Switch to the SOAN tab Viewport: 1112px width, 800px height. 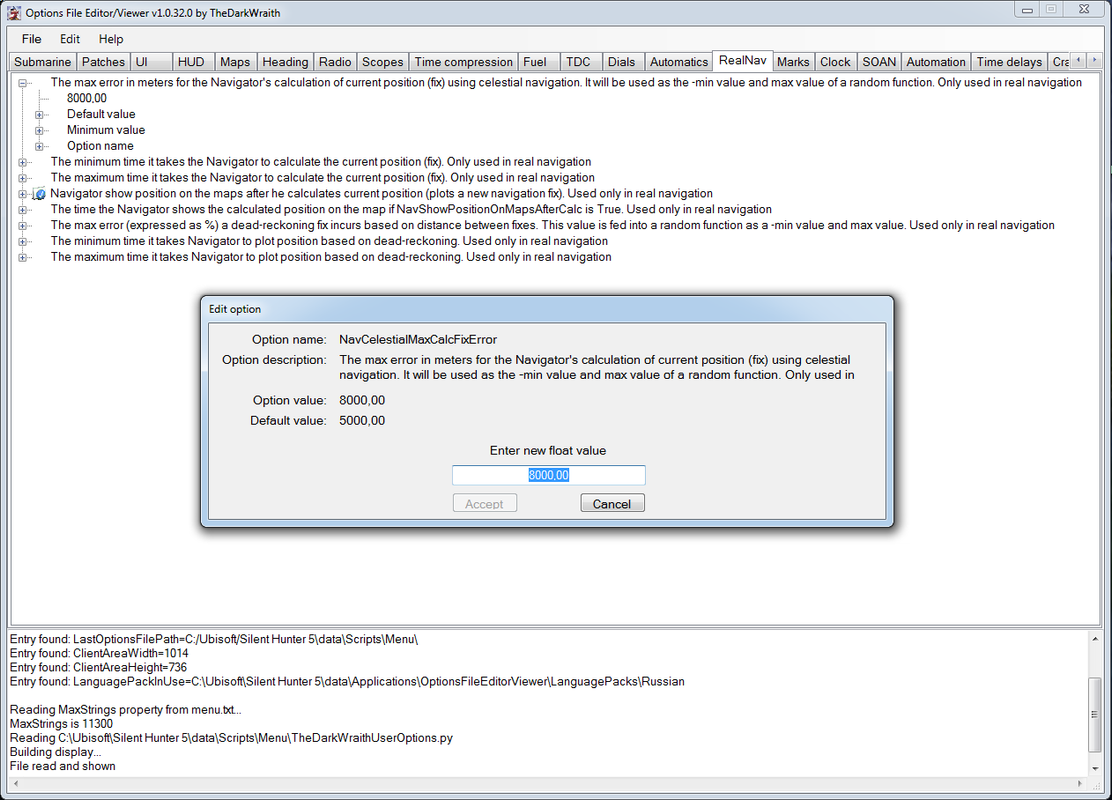click(879, 62)
